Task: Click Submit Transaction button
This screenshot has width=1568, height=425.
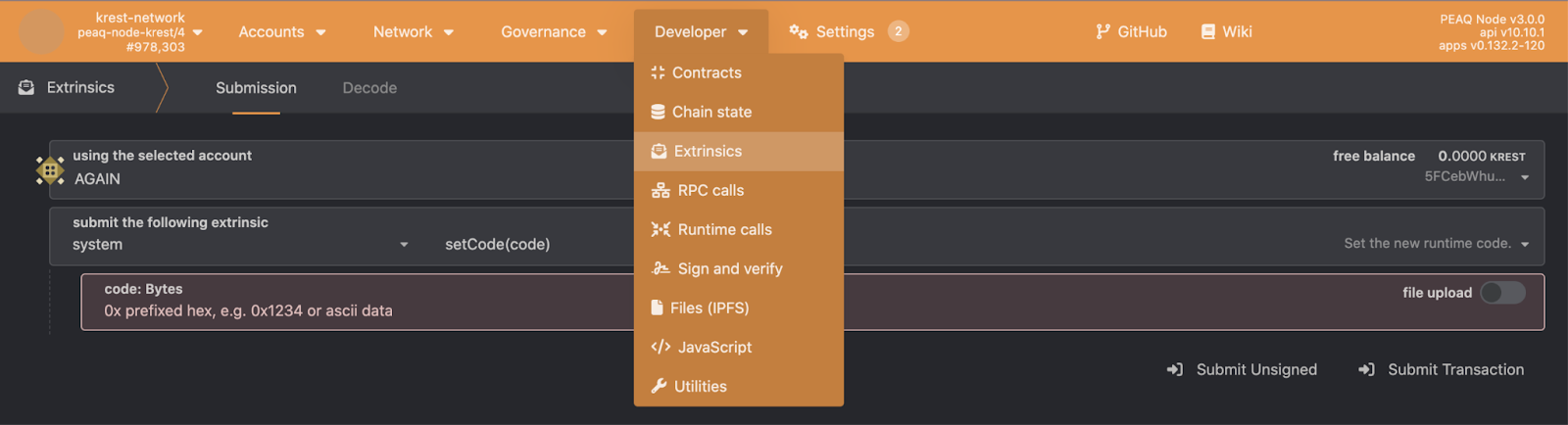Action: coord(1442,369)
